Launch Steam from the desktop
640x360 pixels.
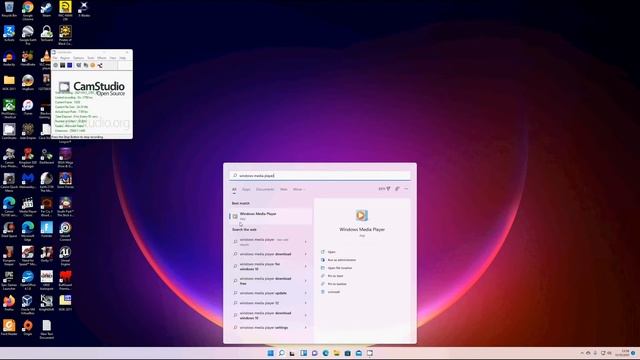click(x=47, y=9)
